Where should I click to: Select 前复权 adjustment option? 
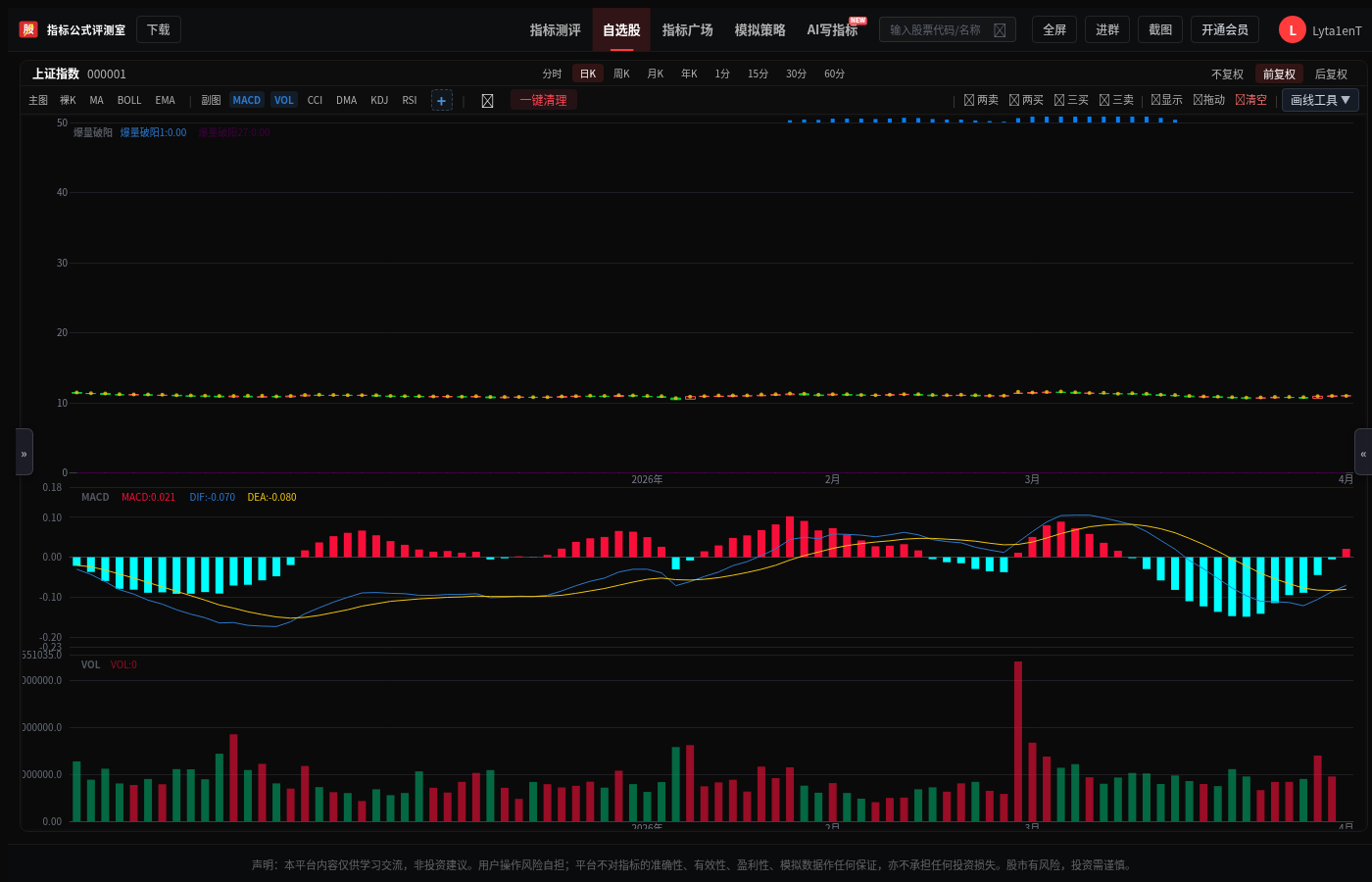tap(1279, 73)
